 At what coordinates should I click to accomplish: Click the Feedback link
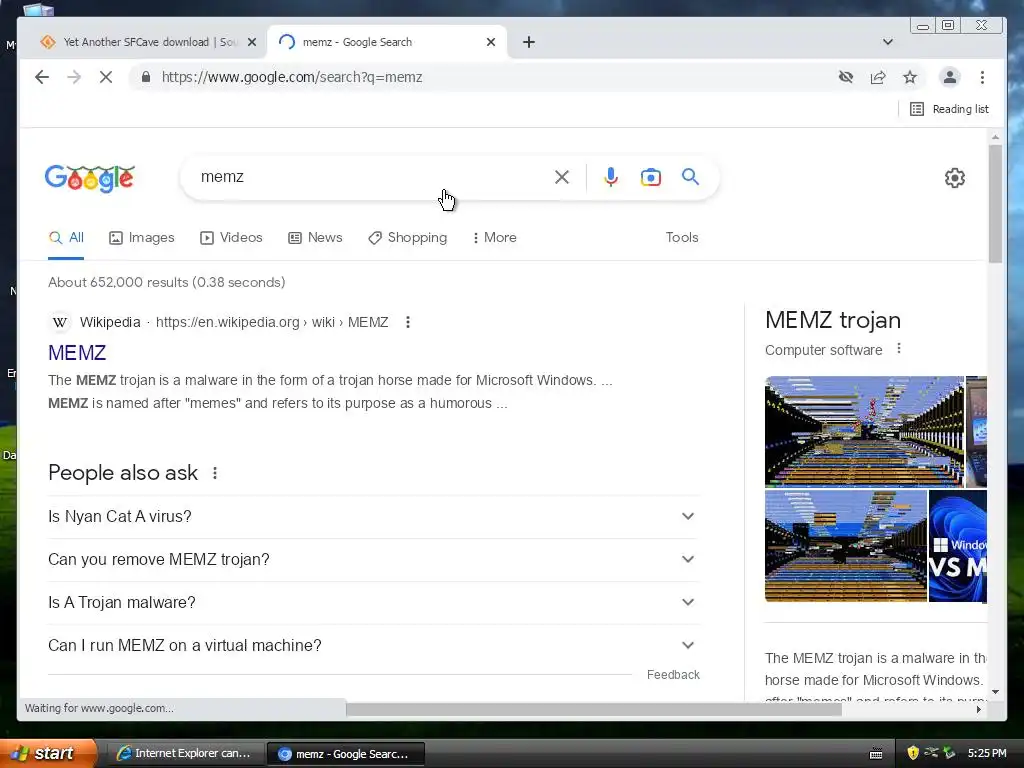(x=673, y=675)
